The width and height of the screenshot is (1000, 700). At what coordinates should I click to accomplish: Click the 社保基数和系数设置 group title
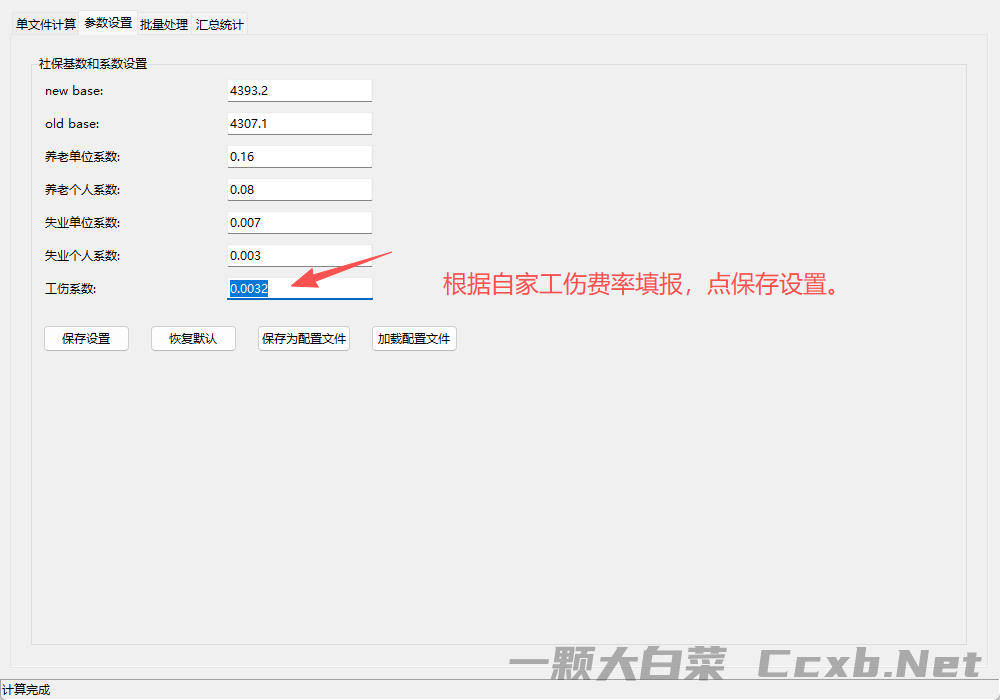click(x=93, y=64)
